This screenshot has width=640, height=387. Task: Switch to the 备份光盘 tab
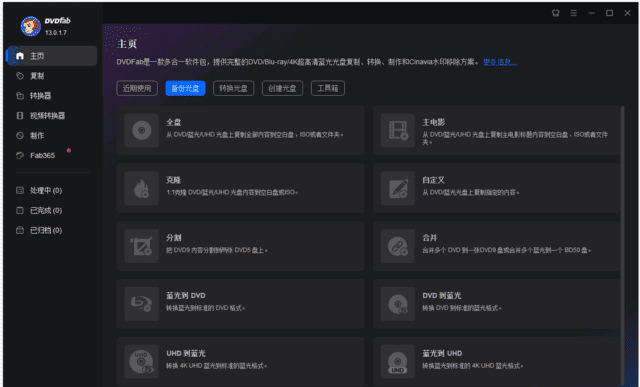pos(185,88)
